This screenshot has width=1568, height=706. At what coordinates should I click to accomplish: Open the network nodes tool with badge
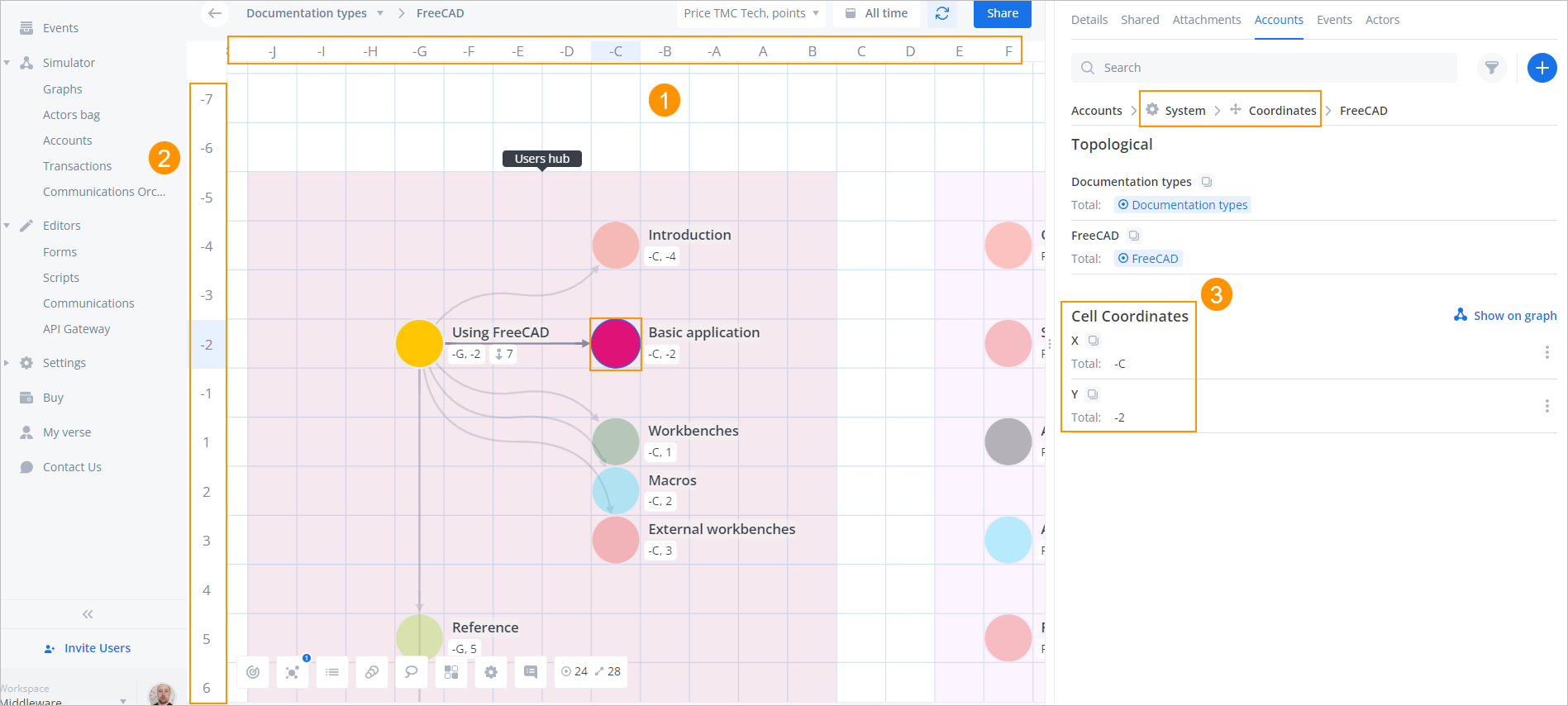point(293,672)
